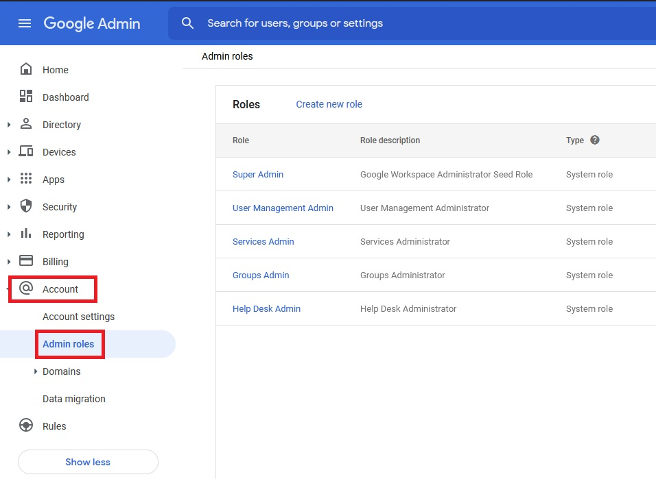The width and height of the screenshot is (656, 480).
Task: Click the help icon next to Type
Action: (x=594, y=140)
